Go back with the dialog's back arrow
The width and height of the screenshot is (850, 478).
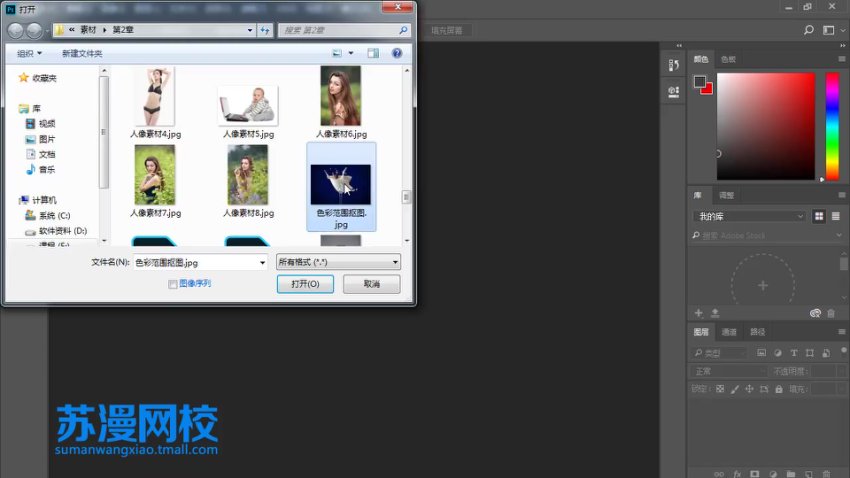point(16,30)
